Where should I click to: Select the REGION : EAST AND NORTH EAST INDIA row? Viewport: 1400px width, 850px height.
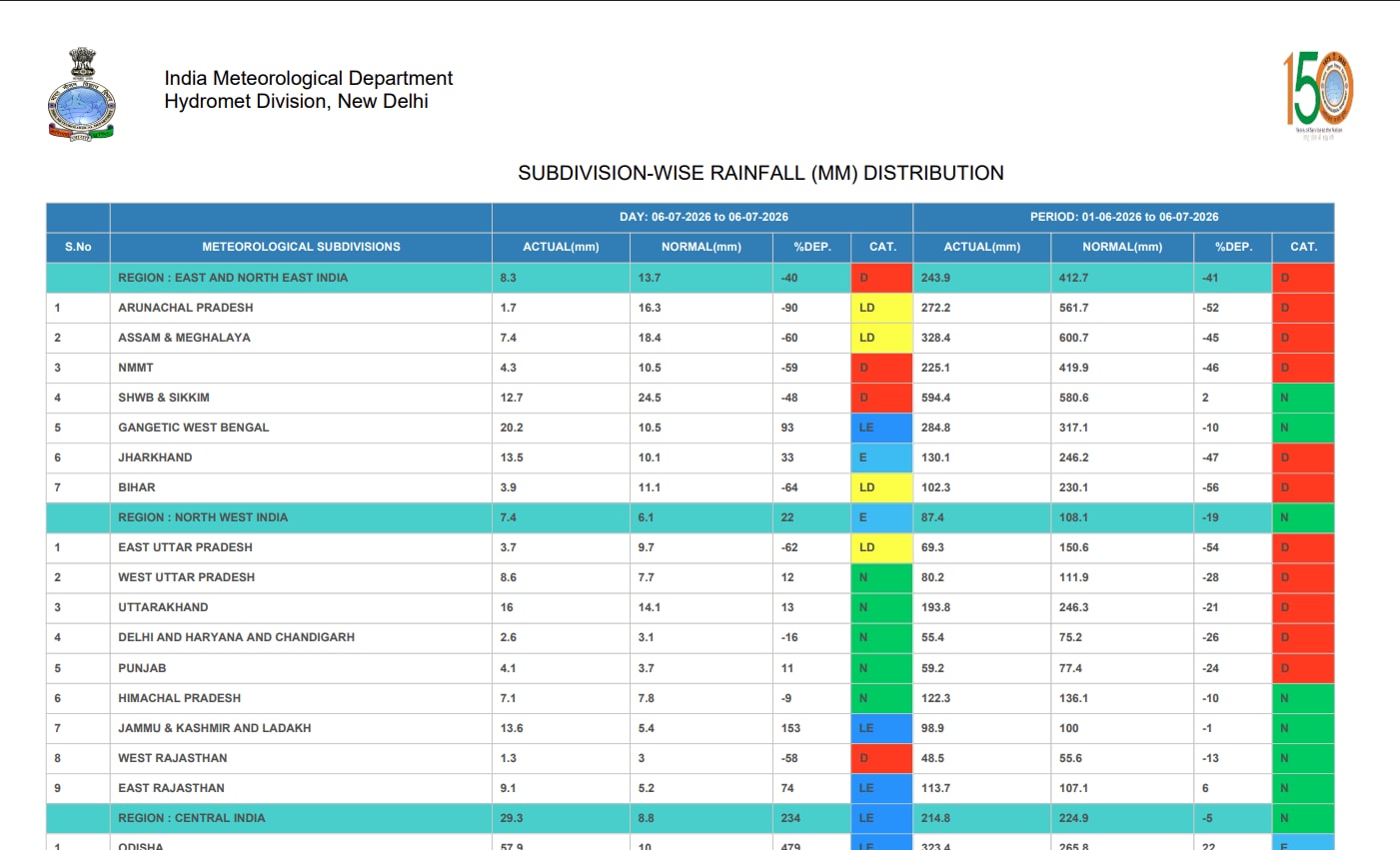click(x=690, y=278)
